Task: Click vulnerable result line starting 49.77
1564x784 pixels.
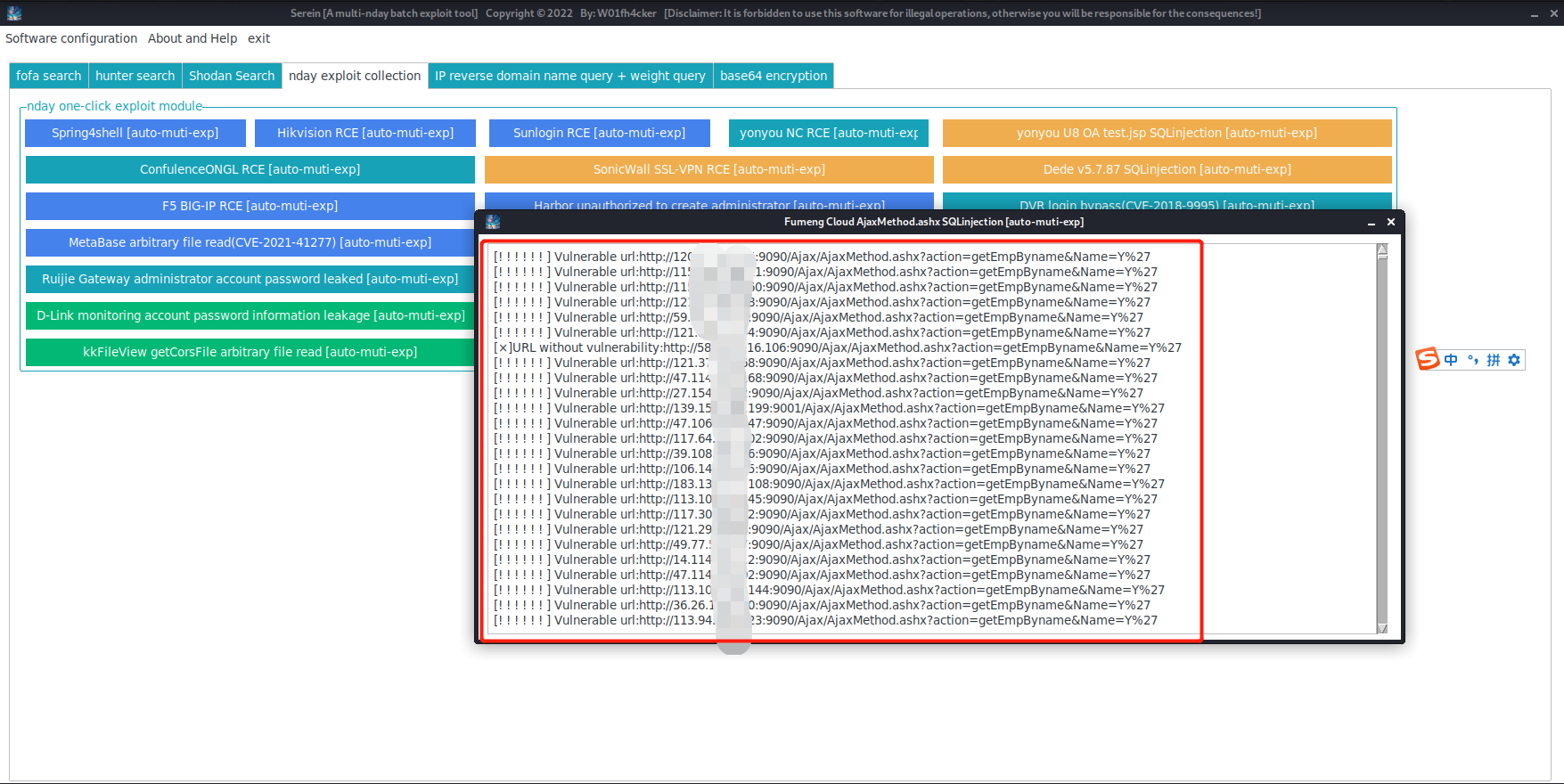Action: tap(818, 544)
